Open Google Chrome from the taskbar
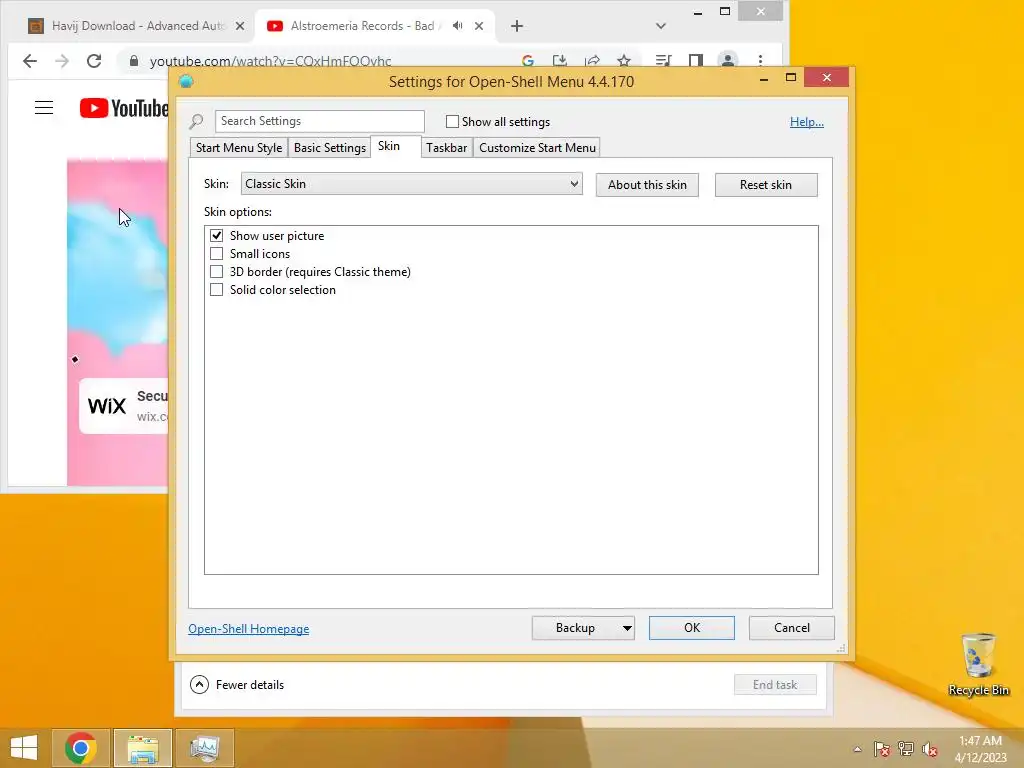The height and width of the screenshot is (768, 1024). pos(80,748)
